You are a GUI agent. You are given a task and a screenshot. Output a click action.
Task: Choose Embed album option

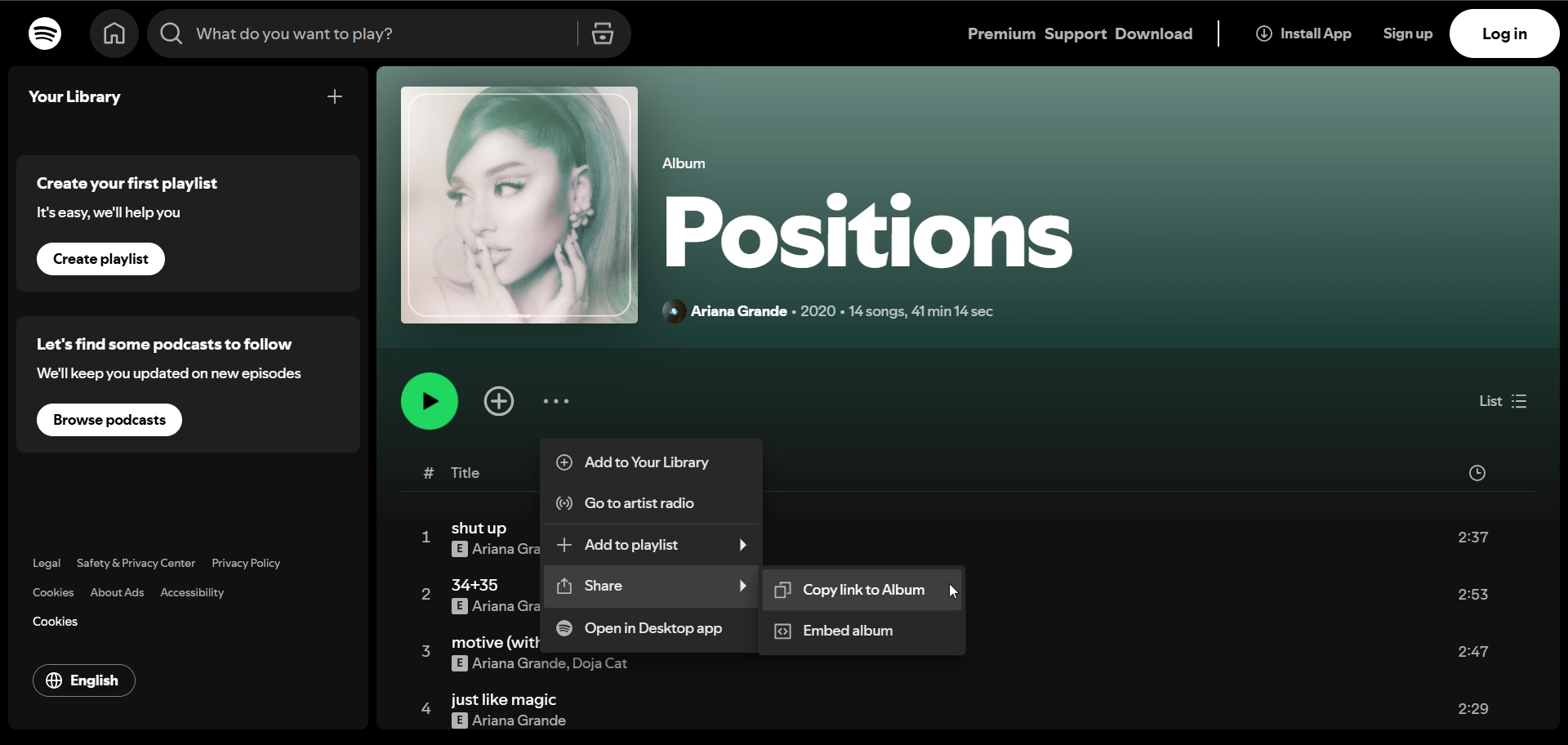pyautogui.click(x=848, y=631)
